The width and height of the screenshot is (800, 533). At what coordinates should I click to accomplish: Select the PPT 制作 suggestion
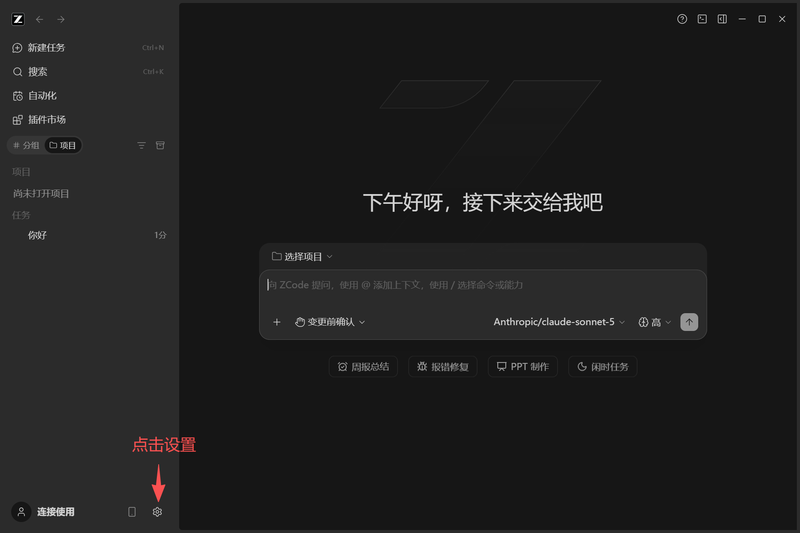coord(523,367)
